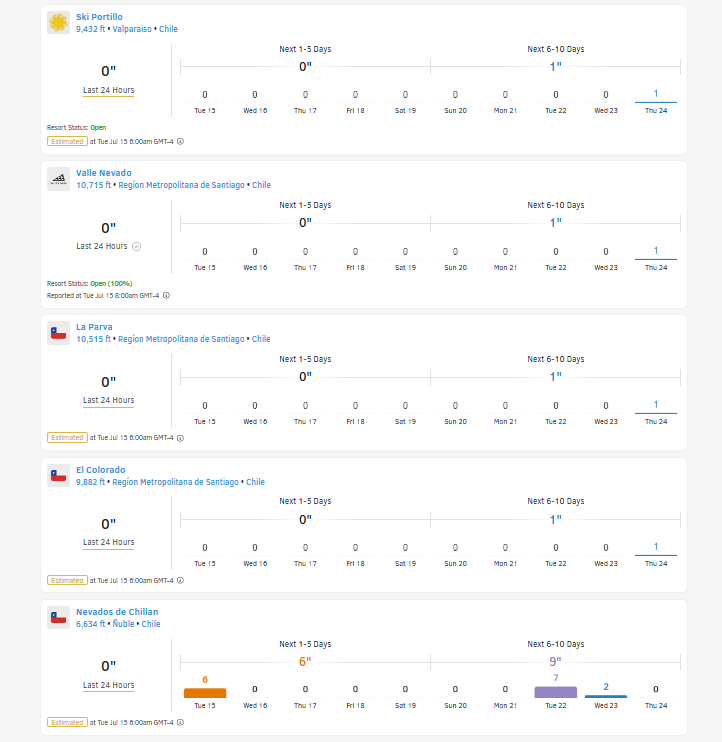Click the Open status on Ski Portillo
Screen dimensions: 722x742
pos(98,127)
